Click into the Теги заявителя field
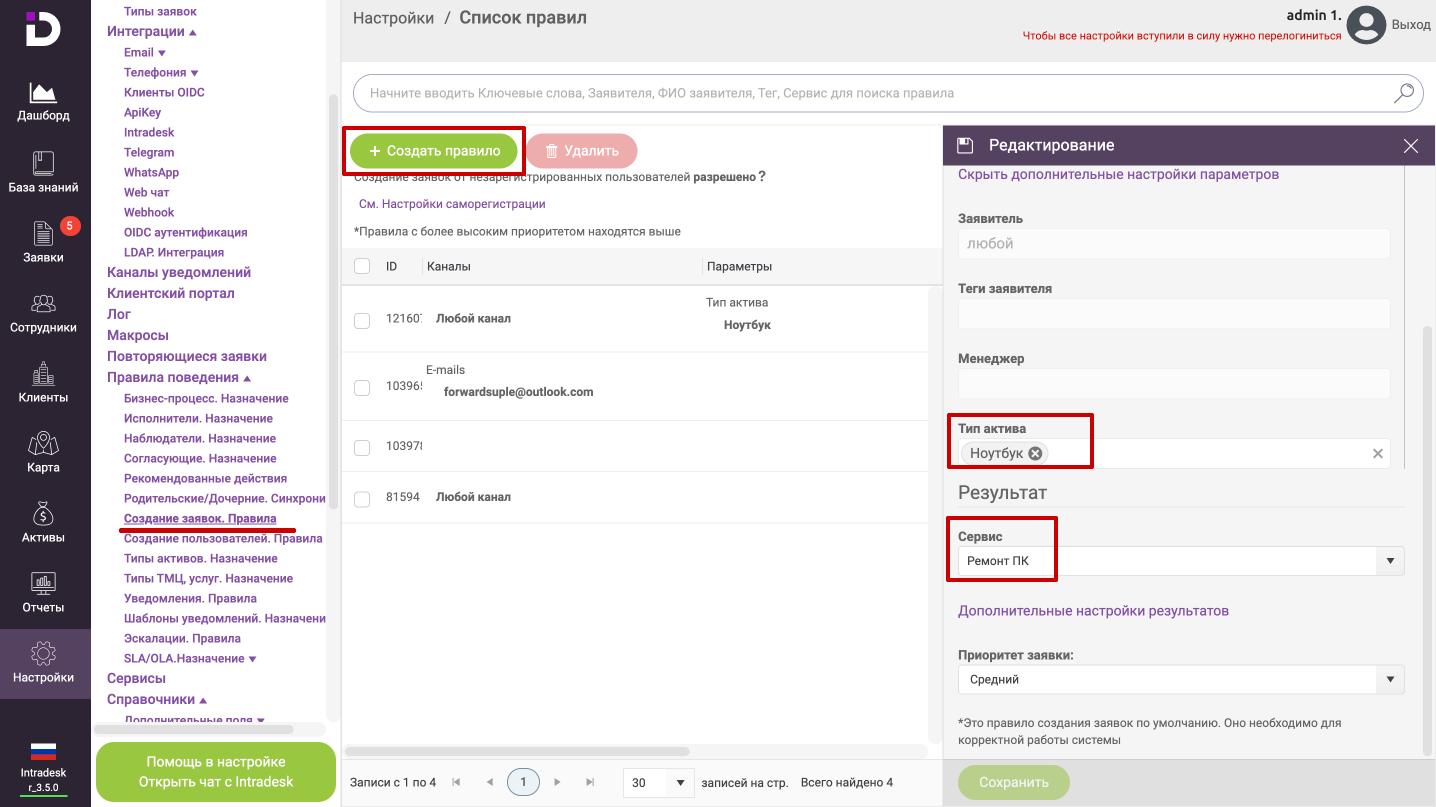This screenshot has height=807, width=1436. point(1173,314)
